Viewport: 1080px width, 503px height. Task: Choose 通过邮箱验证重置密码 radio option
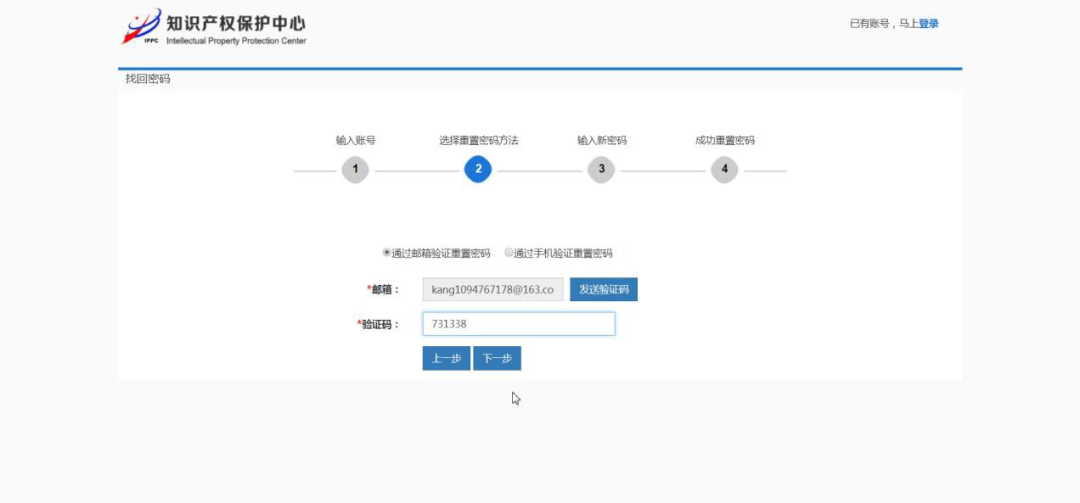[387, 253]
